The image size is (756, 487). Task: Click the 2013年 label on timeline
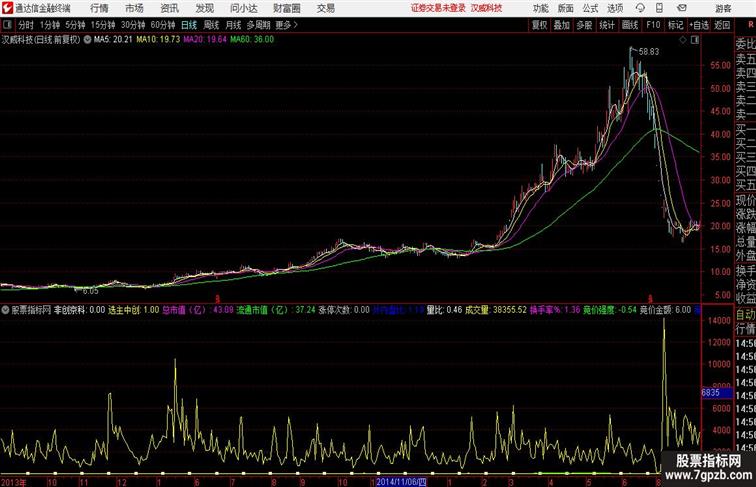coord(14,482)
